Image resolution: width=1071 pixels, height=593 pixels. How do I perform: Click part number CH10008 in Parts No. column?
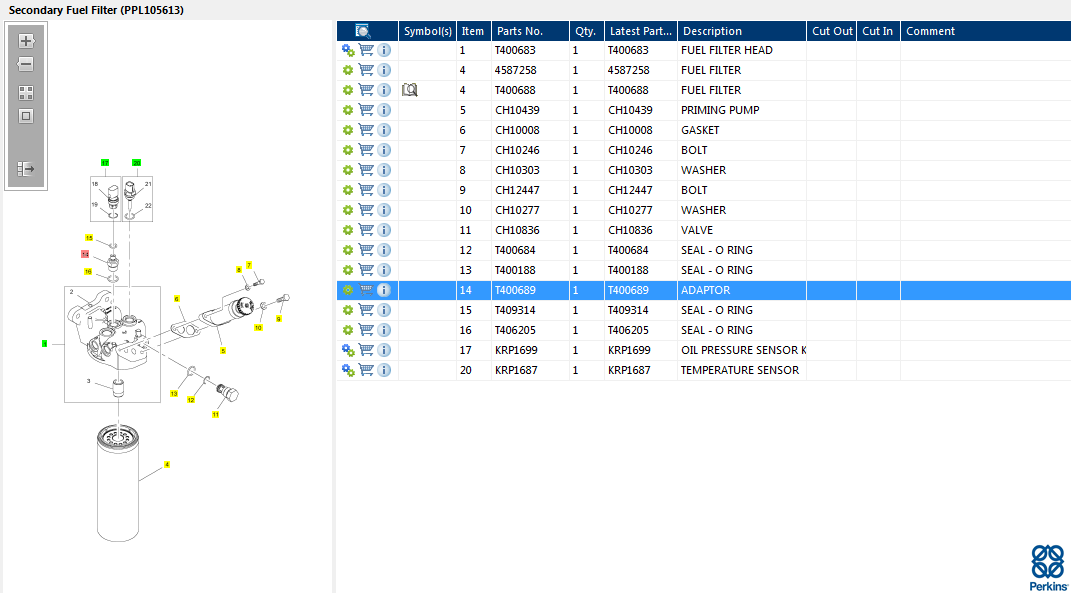[x=517, y=130]
